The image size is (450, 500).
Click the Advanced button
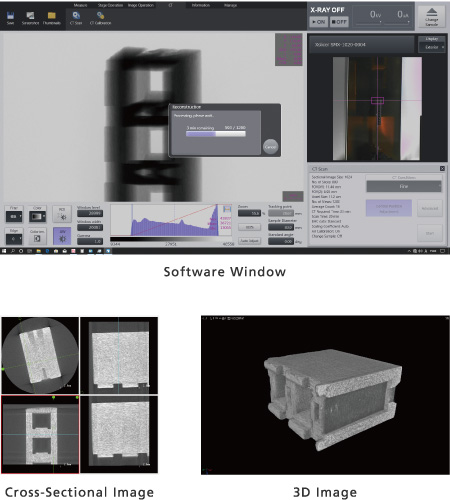[430, 208]
